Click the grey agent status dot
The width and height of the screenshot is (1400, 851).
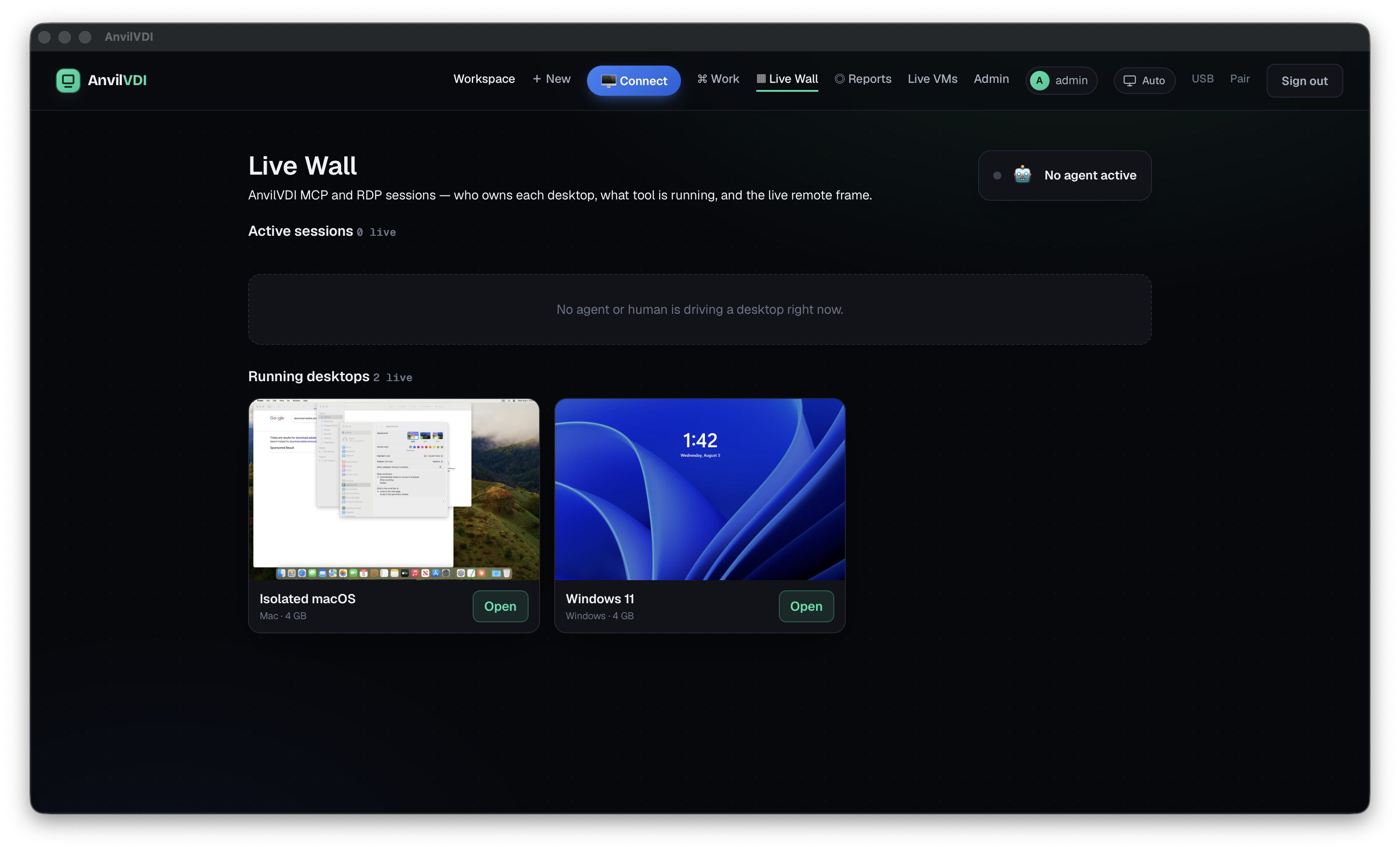pyautogui.click(x=996, y=175)
